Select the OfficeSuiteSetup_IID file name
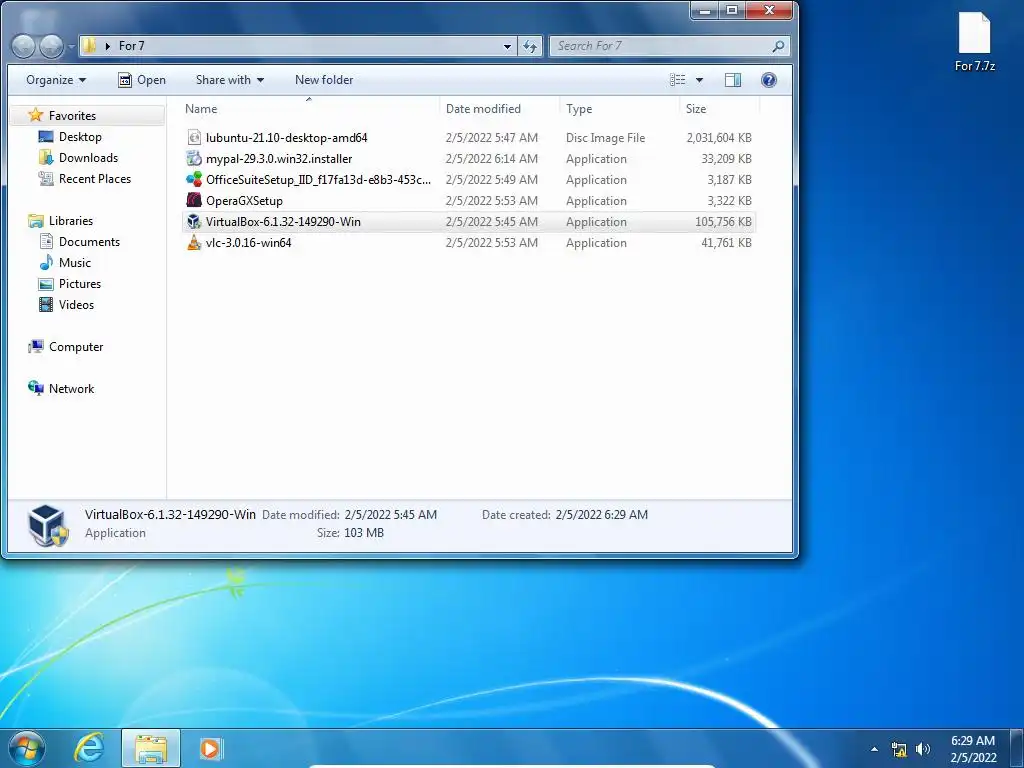 coord(318,180)
